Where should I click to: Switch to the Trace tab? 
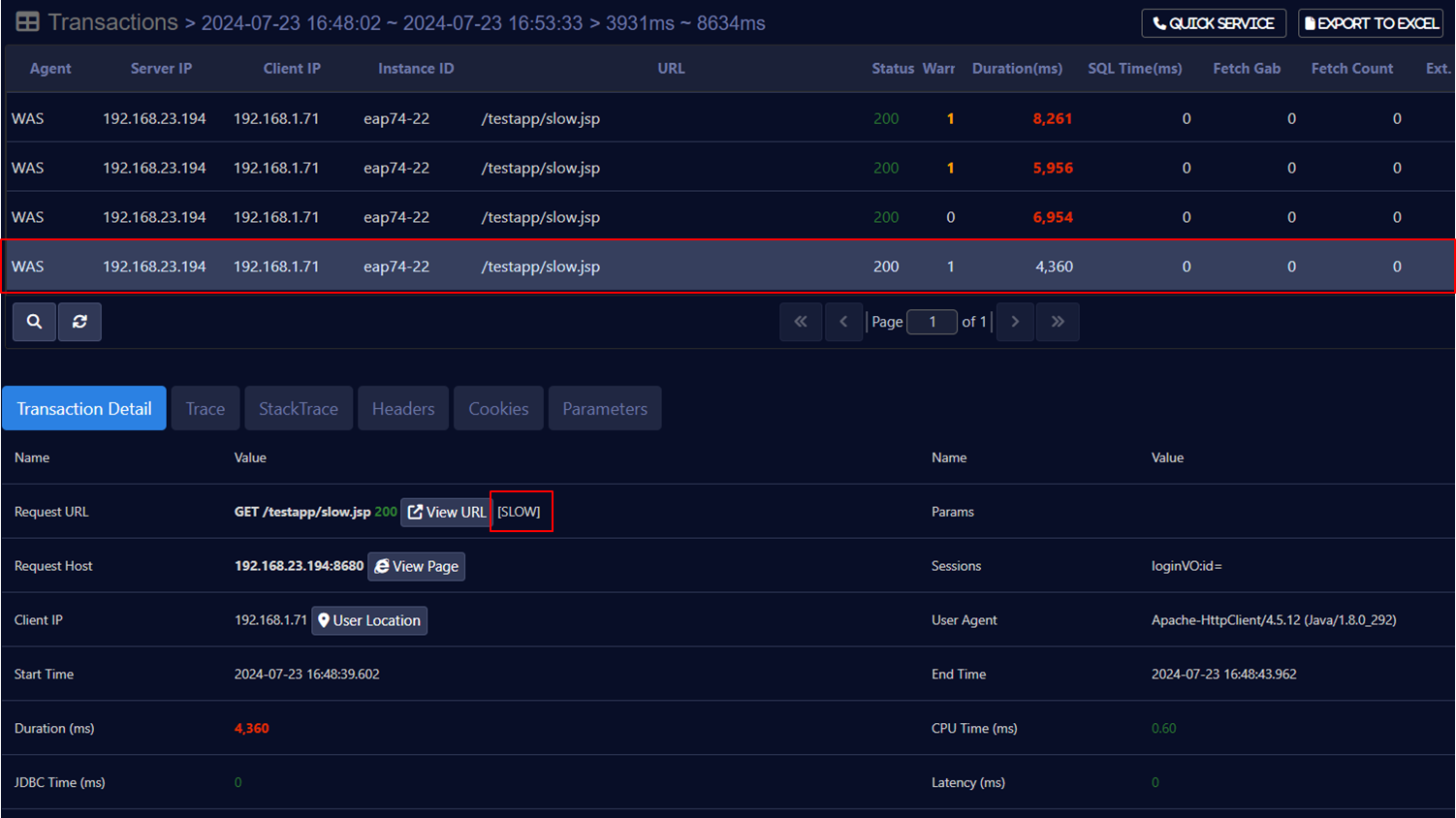(x=206, y=409)
